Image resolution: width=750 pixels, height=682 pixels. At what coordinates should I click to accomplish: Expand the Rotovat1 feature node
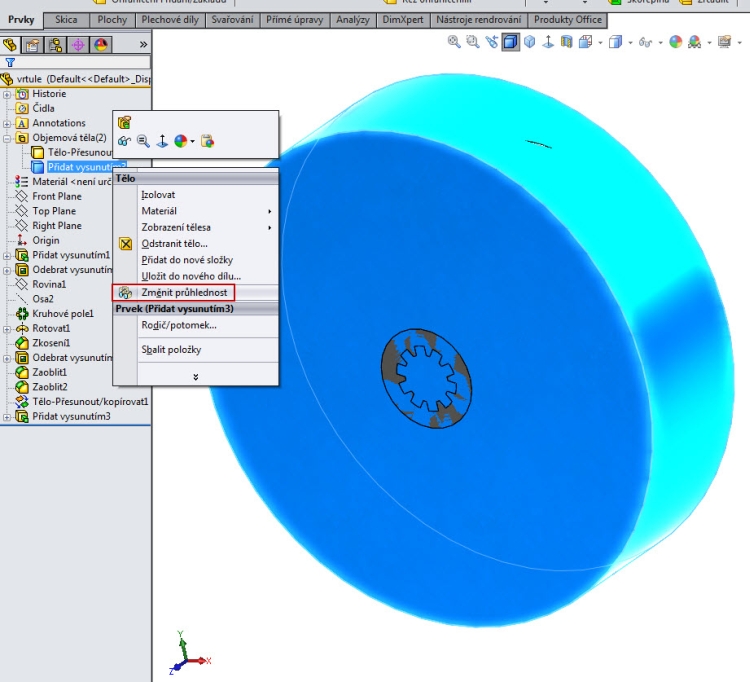click(x=7, y=329)
